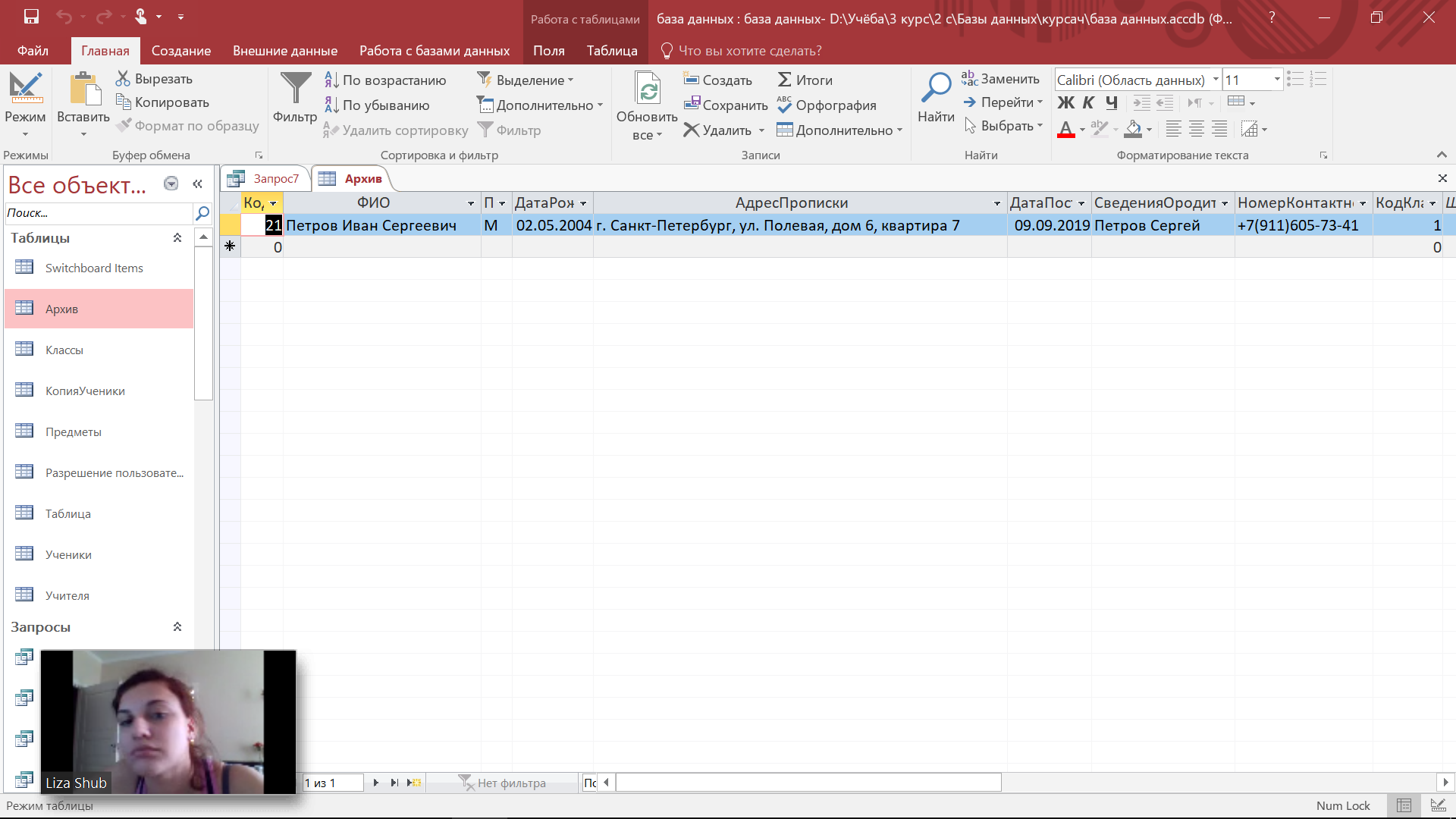1456x819 pixels.
Task: Apply background fill color bucket
Action: tap(1133, 130)
